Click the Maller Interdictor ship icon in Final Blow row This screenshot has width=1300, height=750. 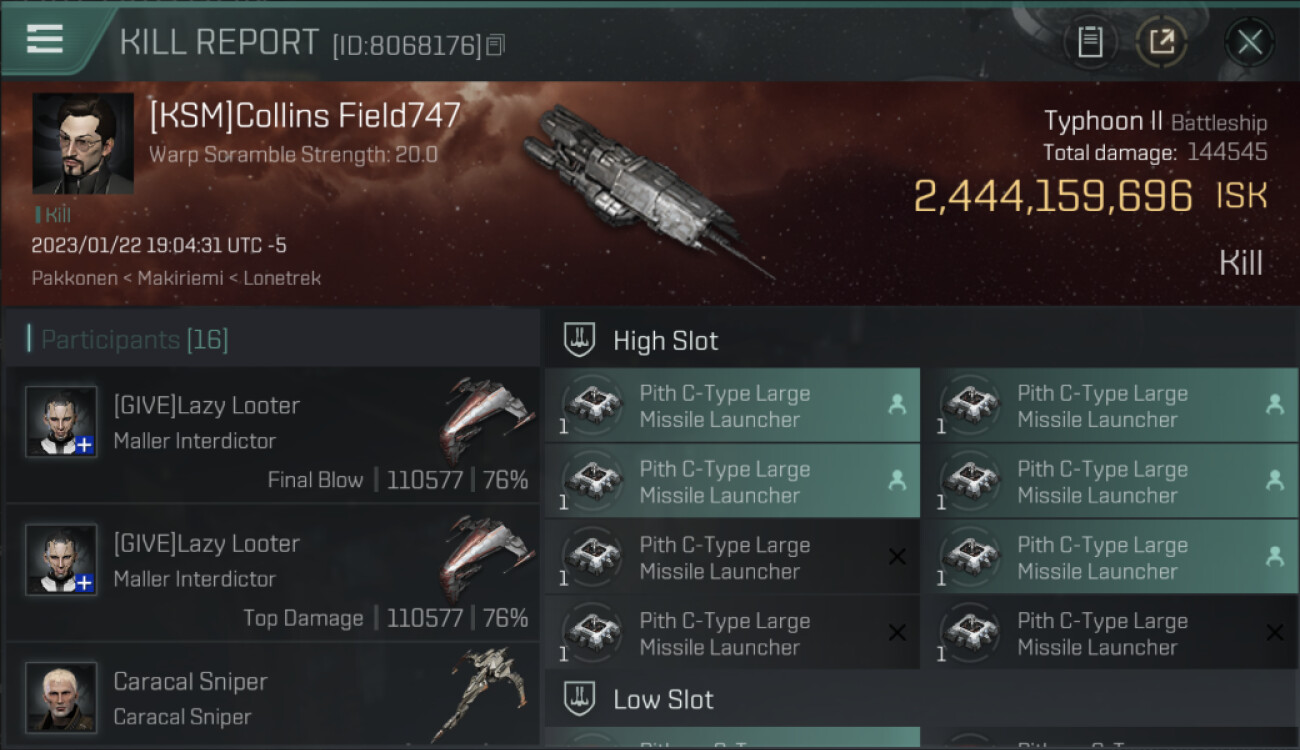487,420
